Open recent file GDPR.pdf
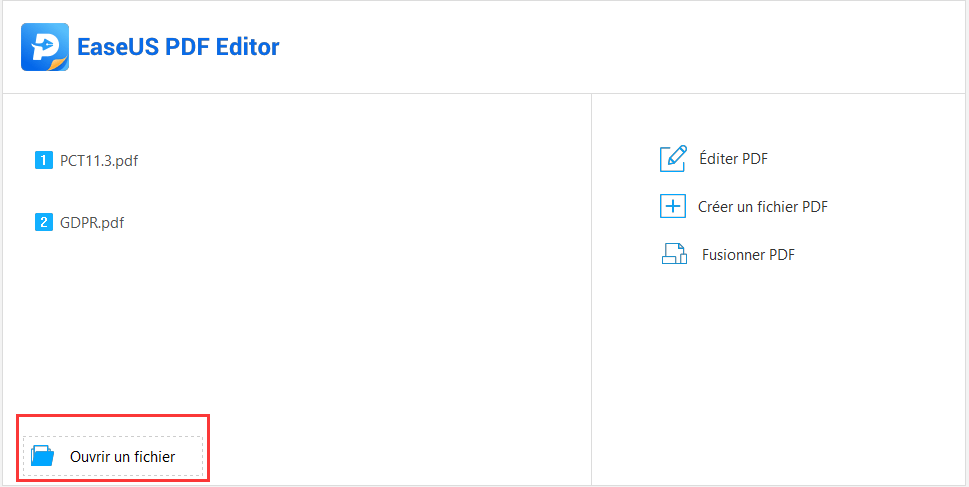 pyautogui.click(x=92, y=222)
